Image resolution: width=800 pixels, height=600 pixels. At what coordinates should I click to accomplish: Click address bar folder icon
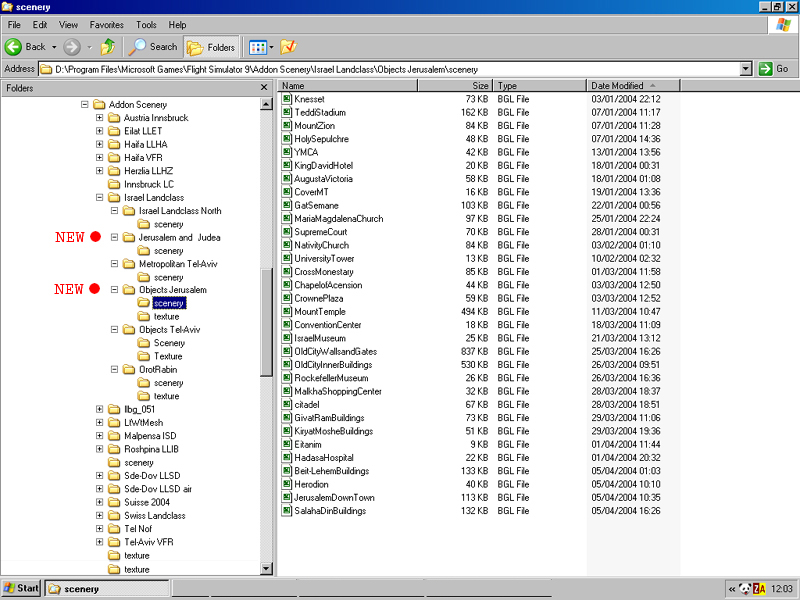[46, 69]
